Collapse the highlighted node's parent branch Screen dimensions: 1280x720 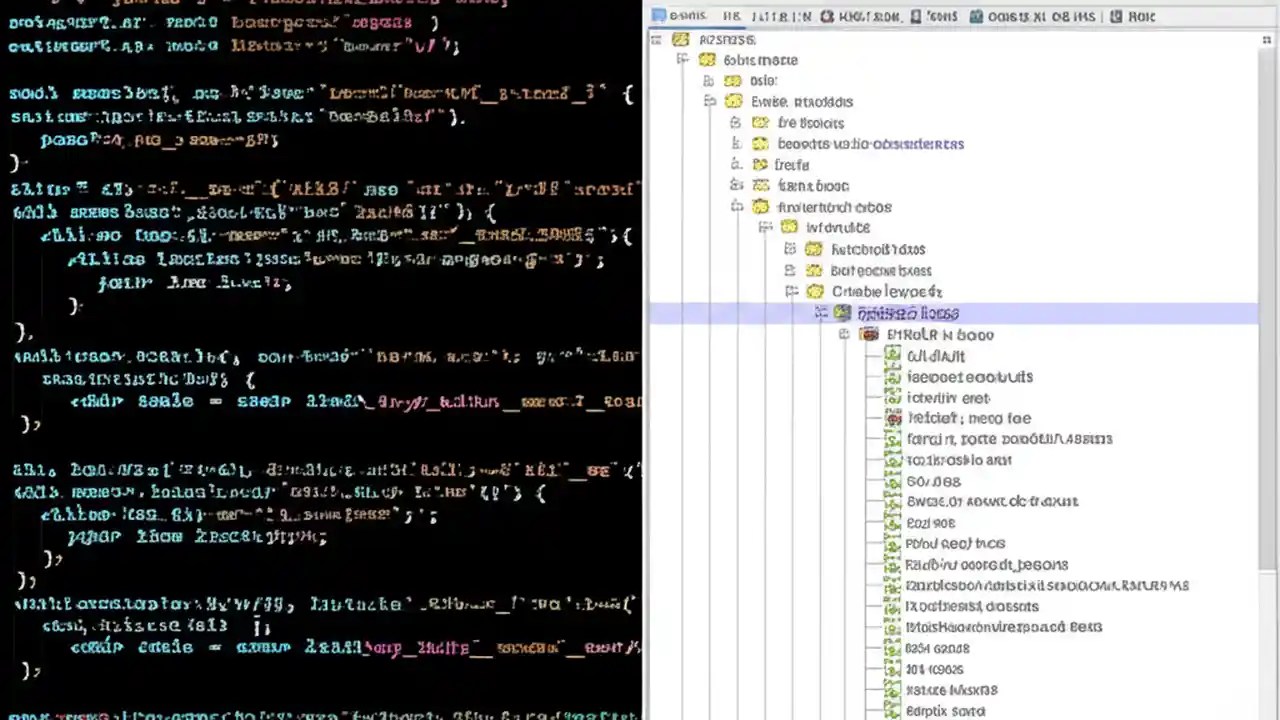click(792, 291)
